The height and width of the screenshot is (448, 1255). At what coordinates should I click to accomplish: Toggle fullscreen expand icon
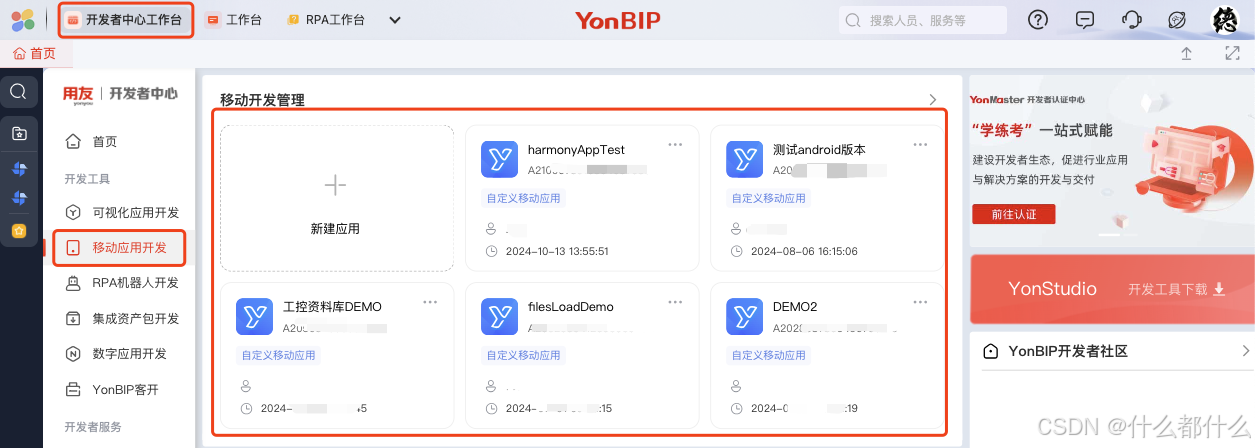(1232, 54)
